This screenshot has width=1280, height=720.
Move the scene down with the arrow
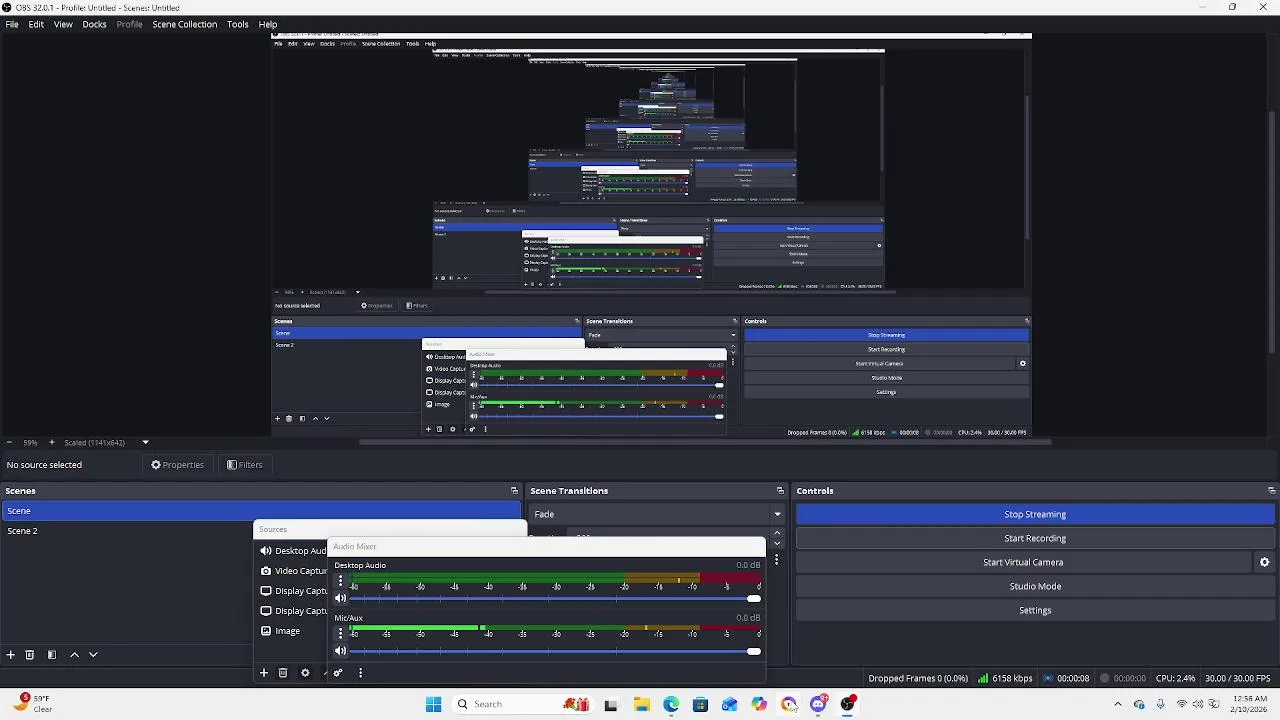click(x=93, y=655)
